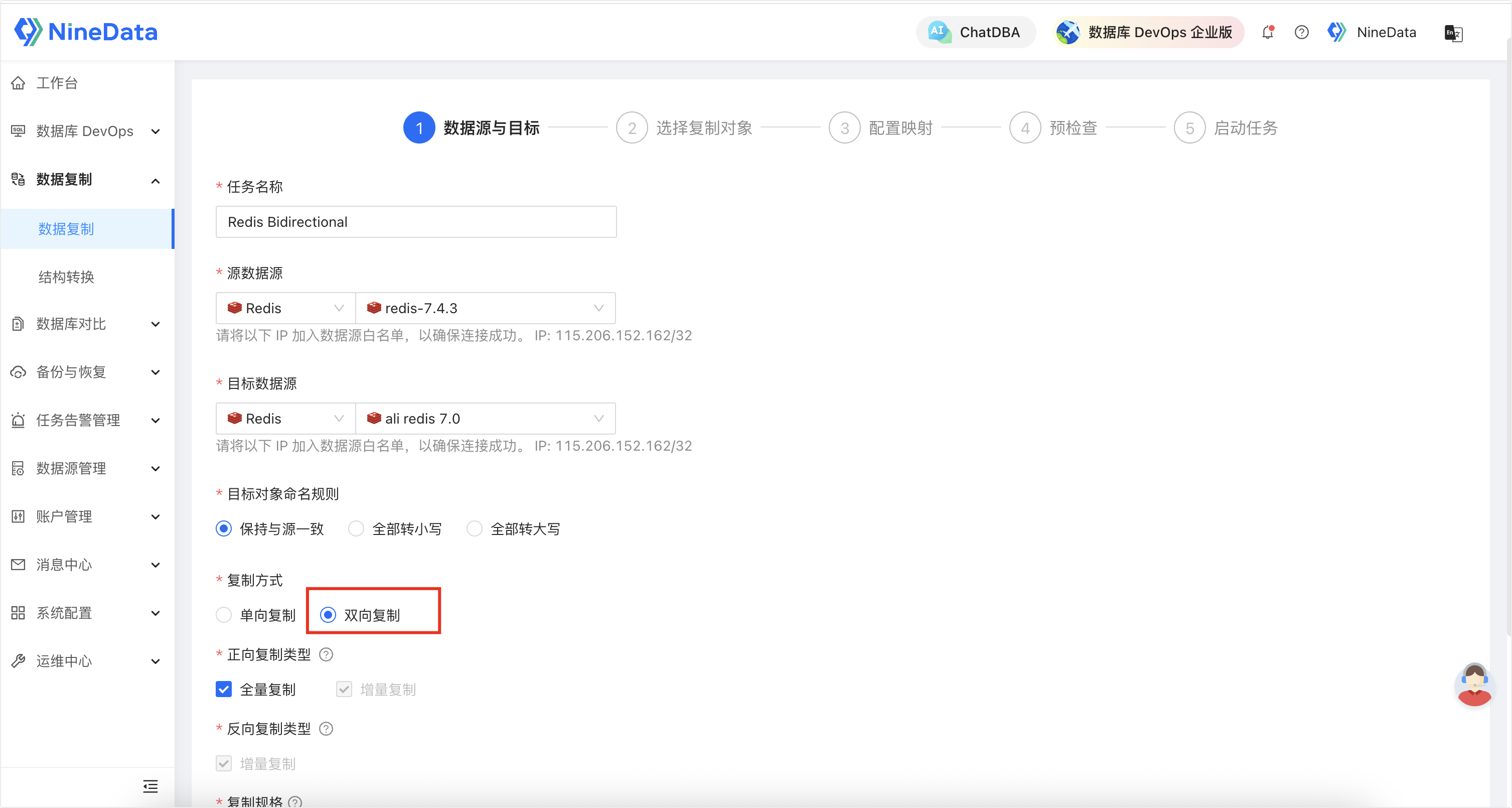Screen dimensions: 1512x808
Task: Expand the 数据库 DevOps menu chevron
Action: pyautogui.click(x=156, y=131)
